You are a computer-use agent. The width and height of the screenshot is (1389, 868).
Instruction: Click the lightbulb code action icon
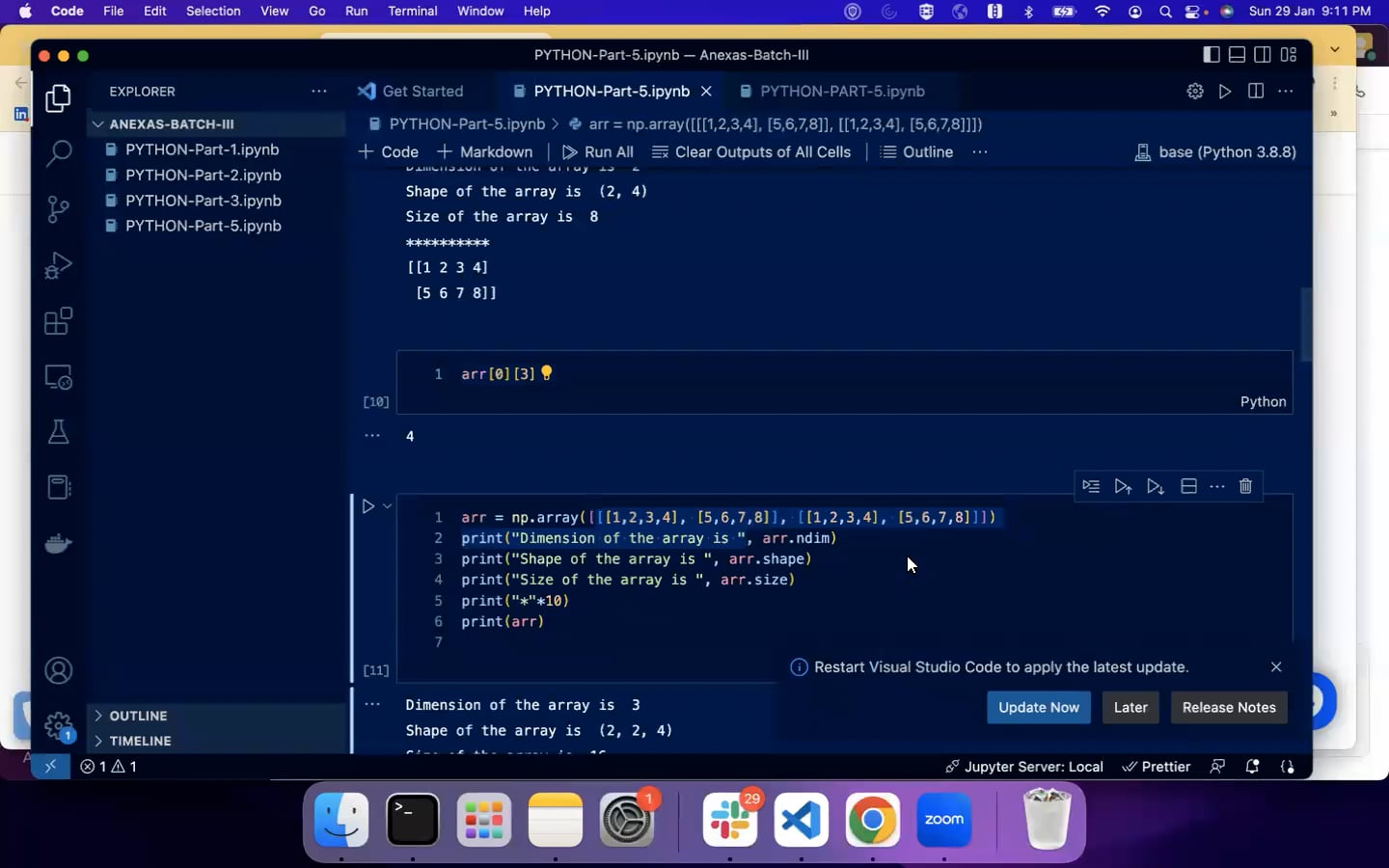coord(547,373)
